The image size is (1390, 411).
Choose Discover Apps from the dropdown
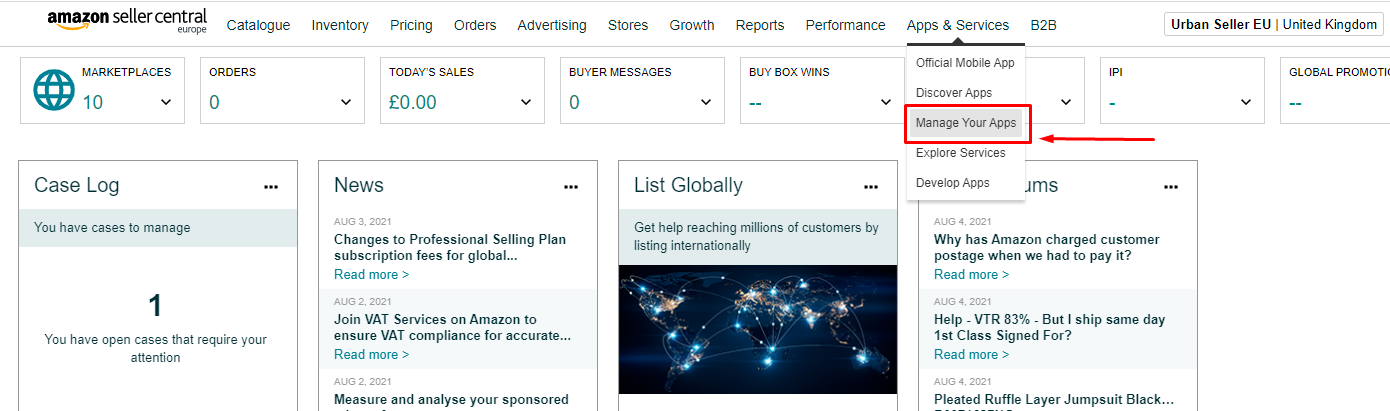[953, 93]
